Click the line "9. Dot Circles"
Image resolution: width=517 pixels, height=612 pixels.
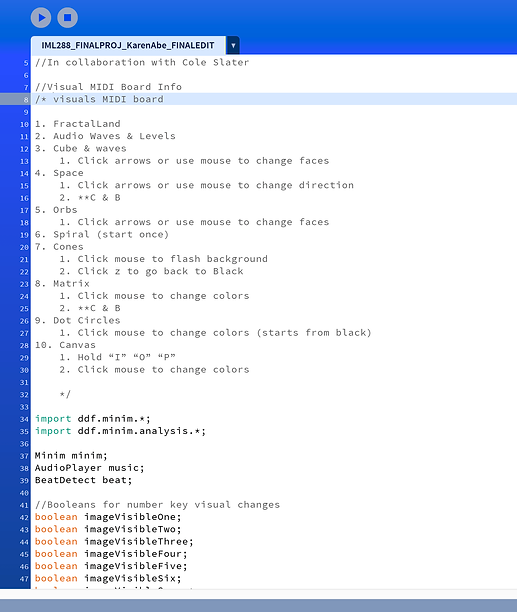coord(78,320)
